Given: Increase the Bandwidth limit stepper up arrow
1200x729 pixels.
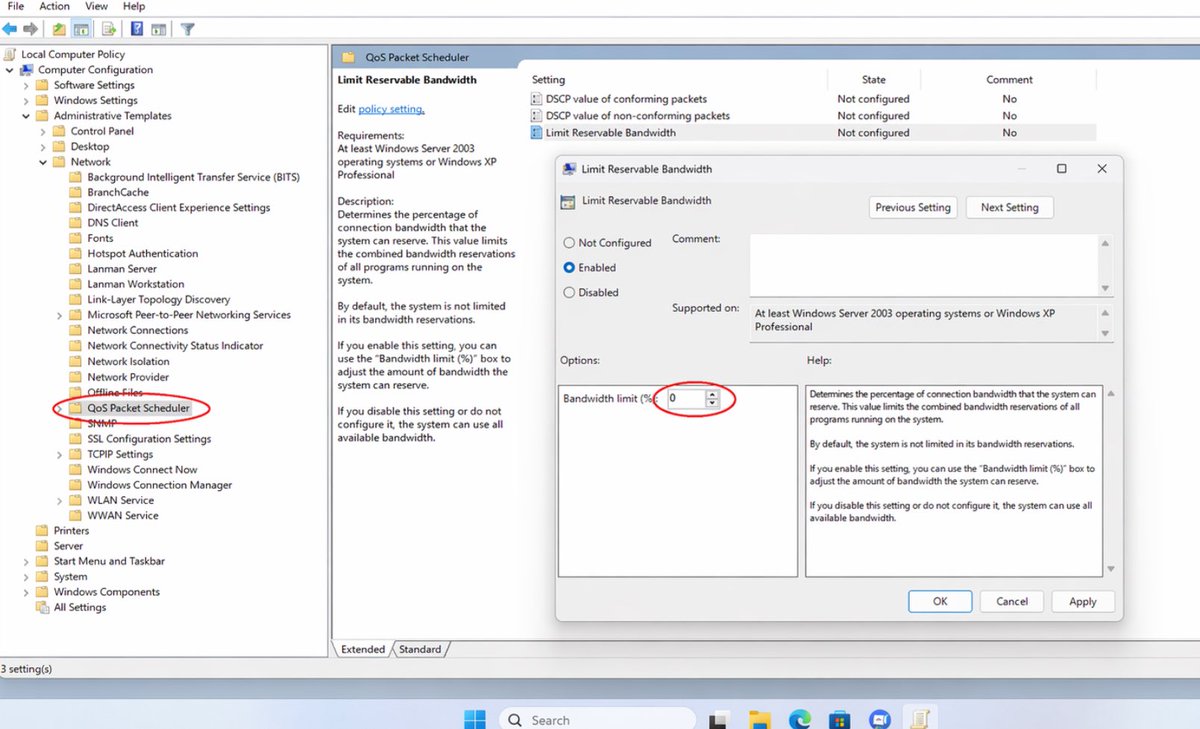Looking at the screenshot, I should pos(711,394).
